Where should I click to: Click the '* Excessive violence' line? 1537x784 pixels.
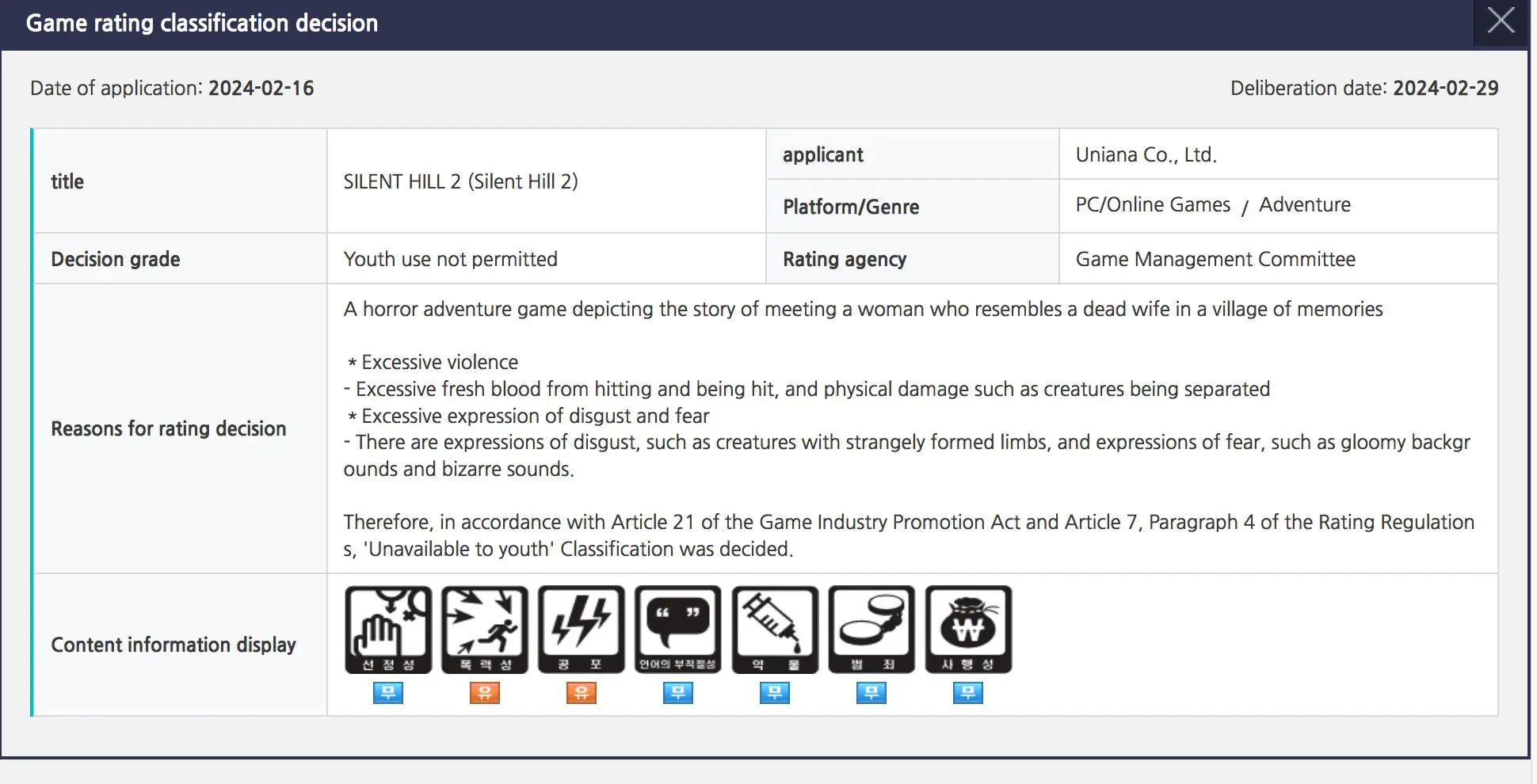(x=433, y=362)
